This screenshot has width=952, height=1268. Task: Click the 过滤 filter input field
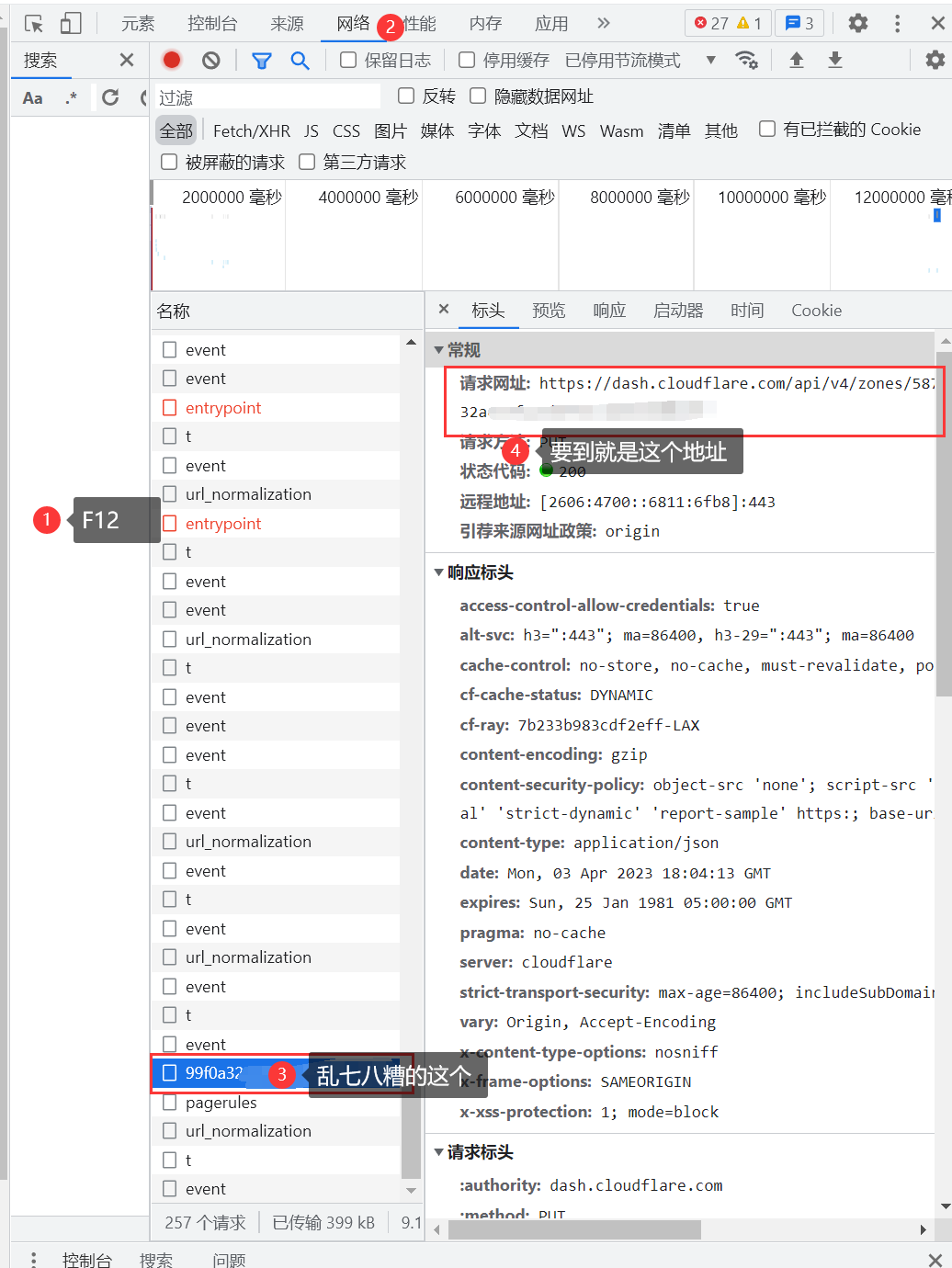tap(266, 97)
